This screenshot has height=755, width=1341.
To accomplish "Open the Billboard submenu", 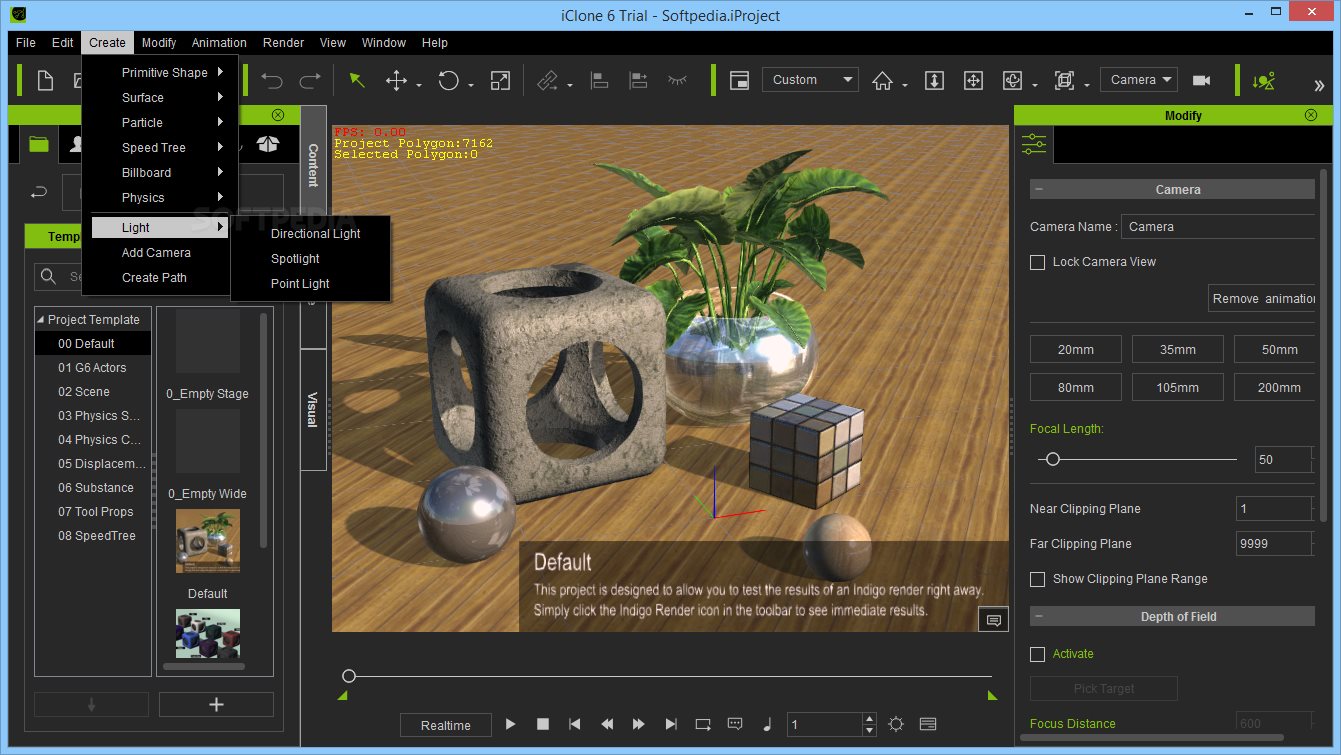I will pos(160,173).
